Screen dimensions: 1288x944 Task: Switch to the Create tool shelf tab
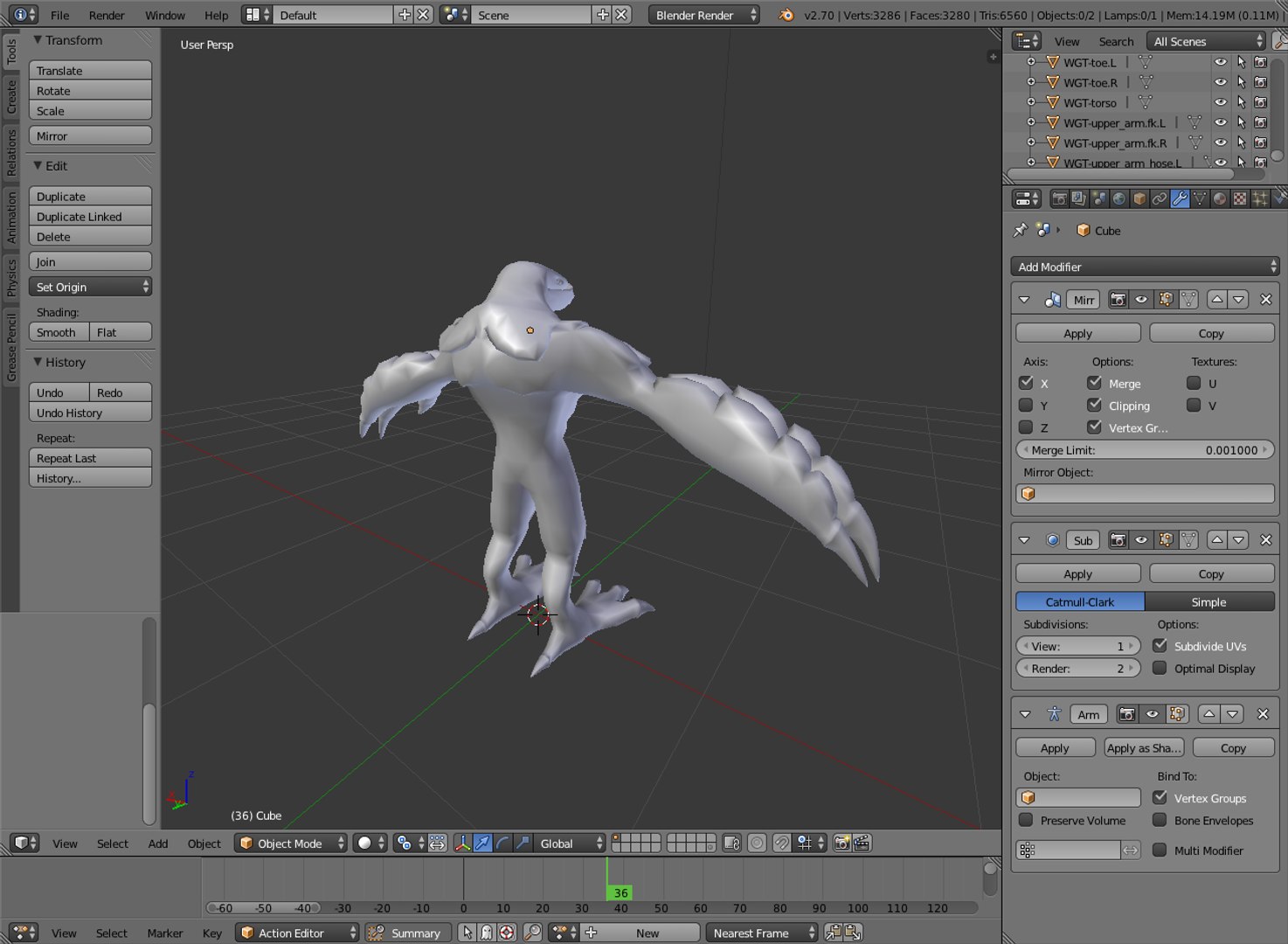[x=11, y=95]
